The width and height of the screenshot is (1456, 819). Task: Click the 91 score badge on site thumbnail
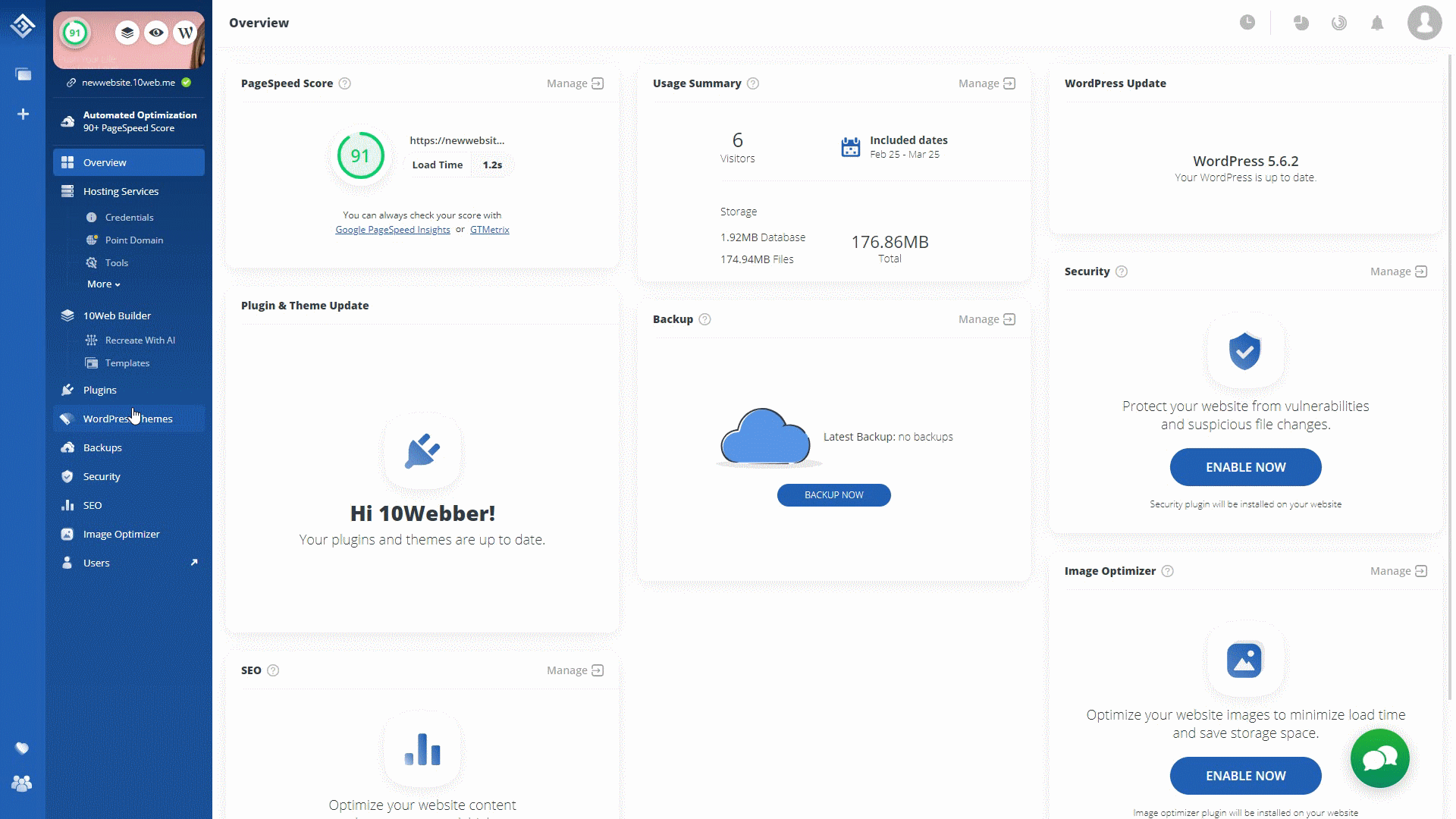[x=75, y=33]
